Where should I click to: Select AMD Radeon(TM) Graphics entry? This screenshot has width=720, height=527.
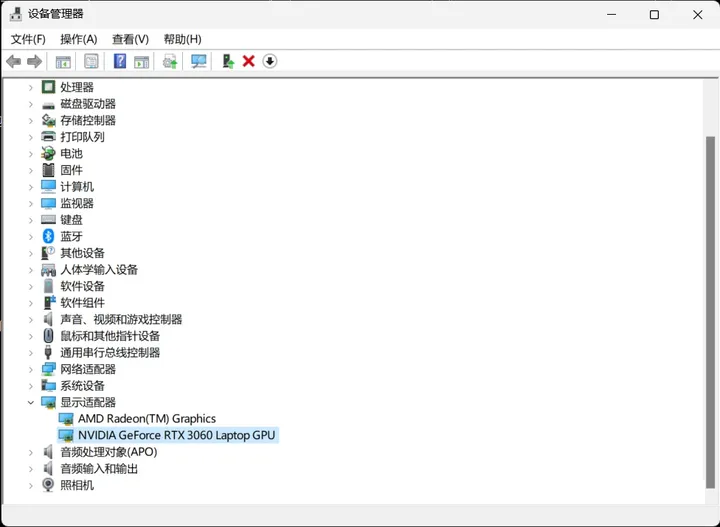tap(146, 419)
